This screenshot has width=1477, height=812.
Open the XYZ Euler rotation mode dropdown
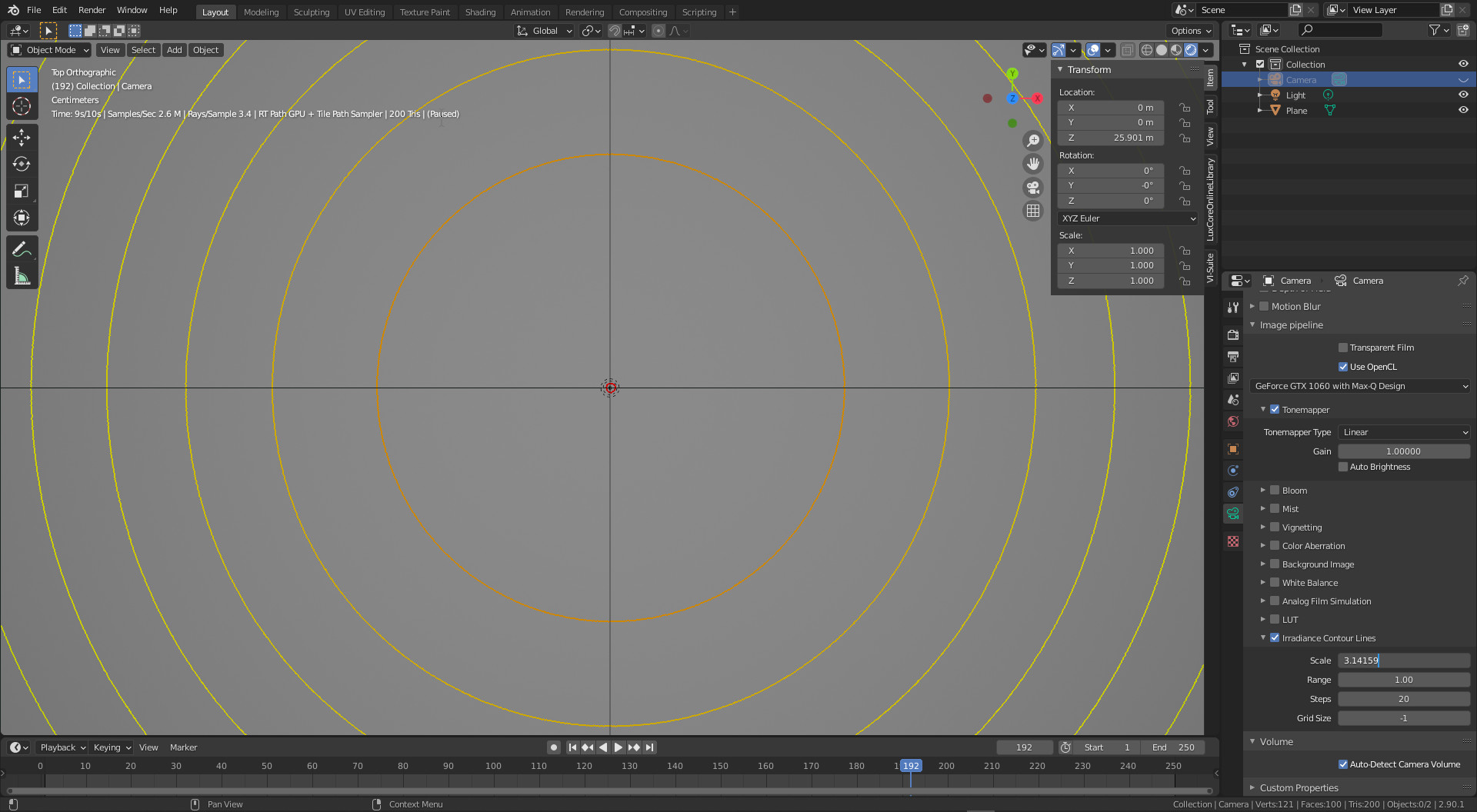(1128, 218)
